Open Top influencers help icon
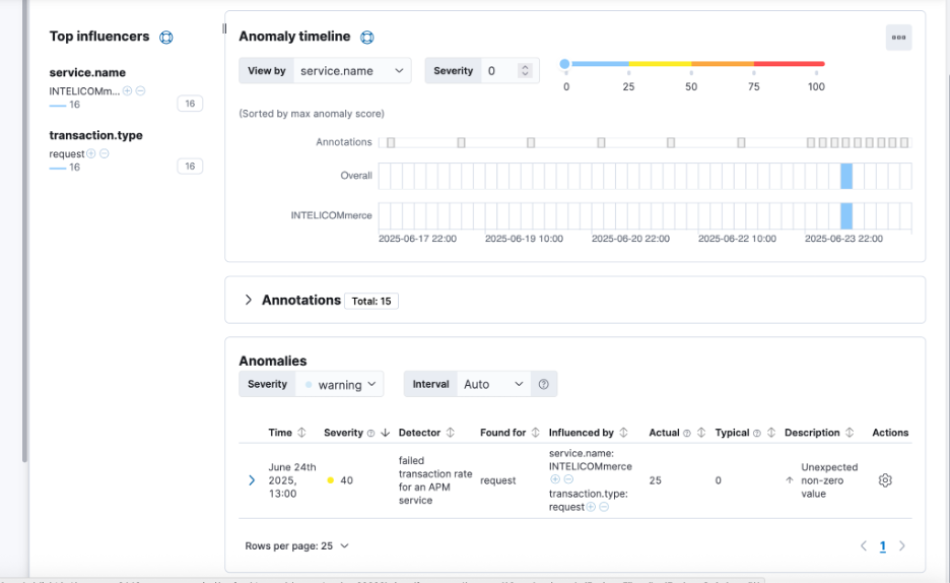 coord(166,38)
